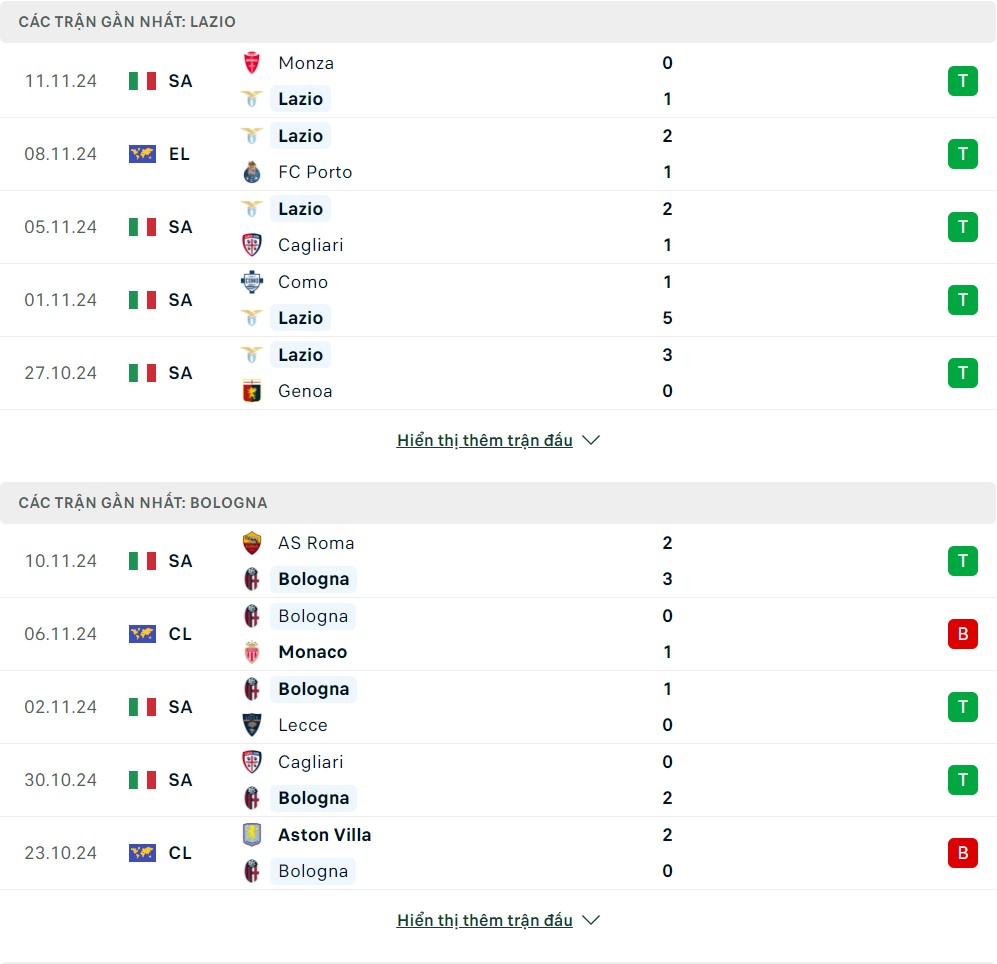This screenshot has width=997, height=964.
Task: Click the green T badge for Monza-Lazio
Action: tap(962, 81)
